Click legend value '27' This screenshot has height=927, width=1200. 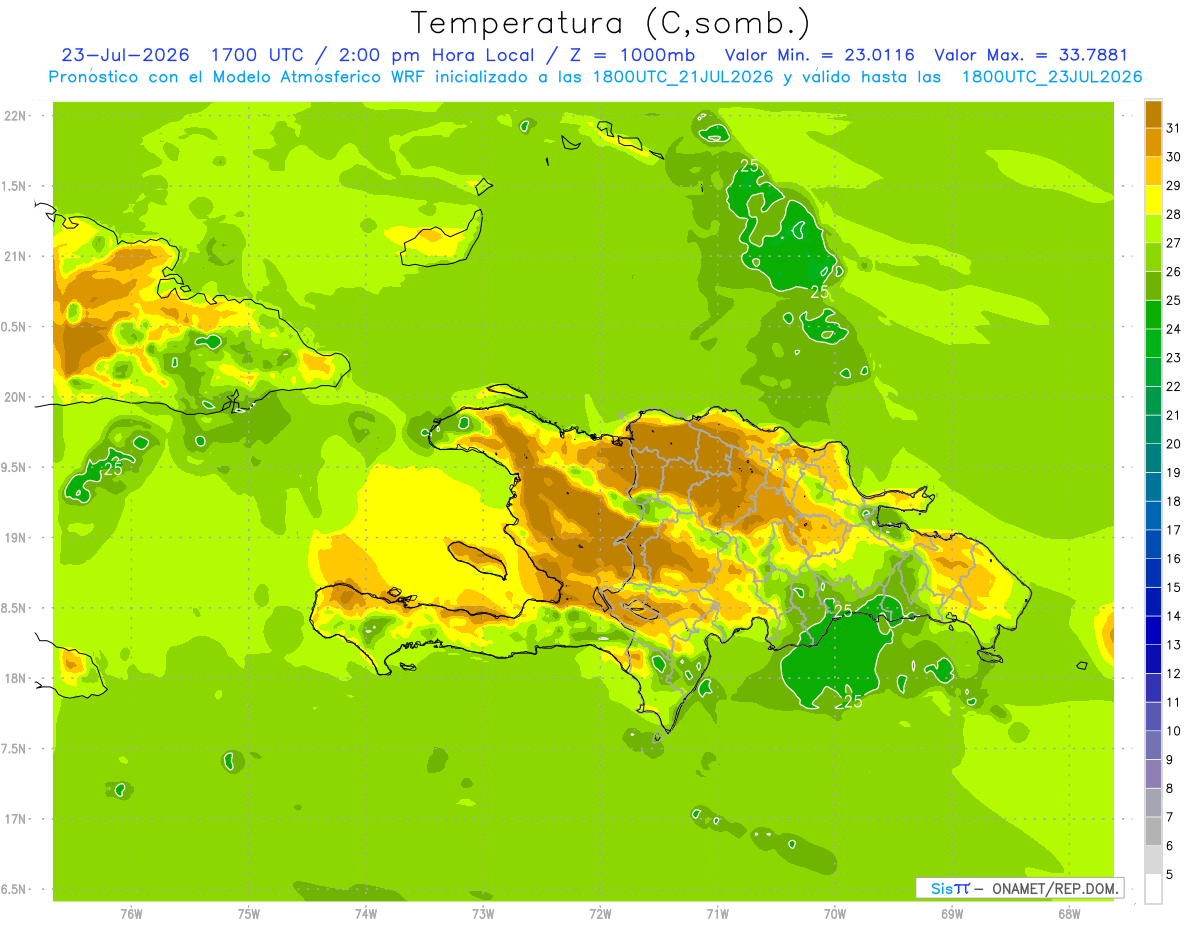[x=1173, y=243]
